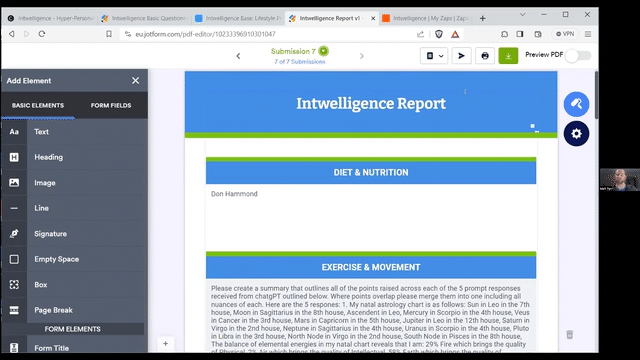Bookmark this page
This screenshot has width=640, height=360.
[109, 34]
